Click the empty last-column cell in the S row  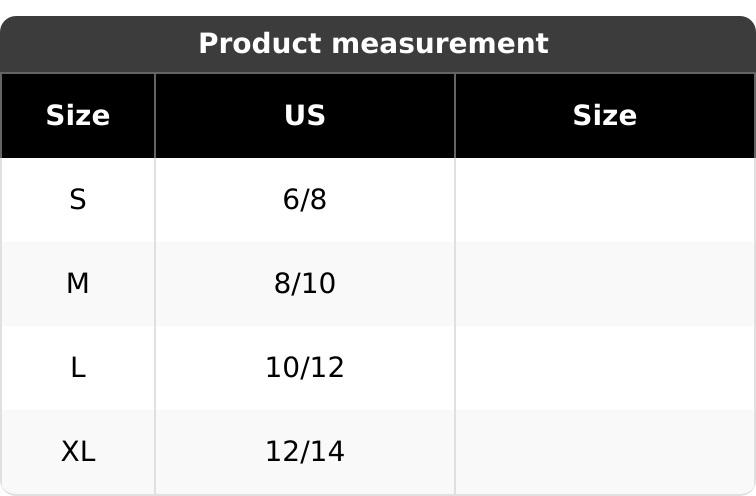(x=605, y=200)
